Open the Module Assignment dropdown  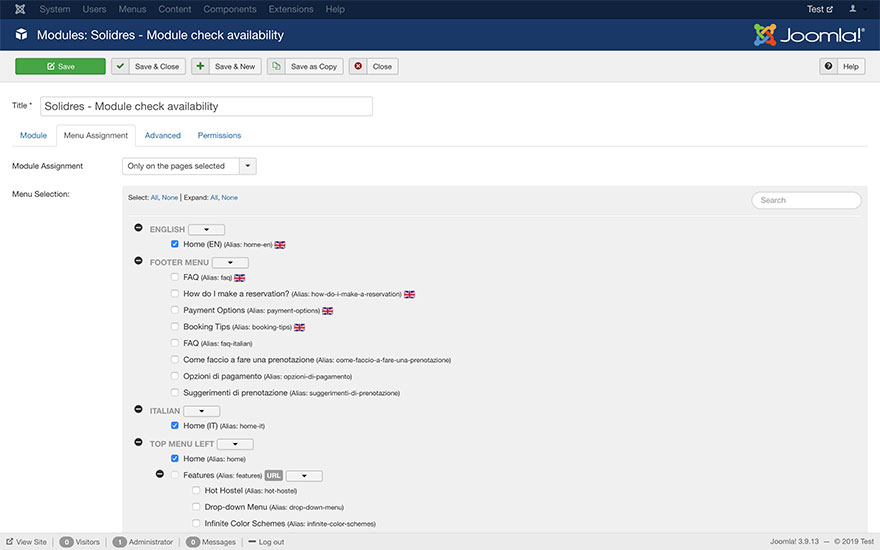point(189,166)
